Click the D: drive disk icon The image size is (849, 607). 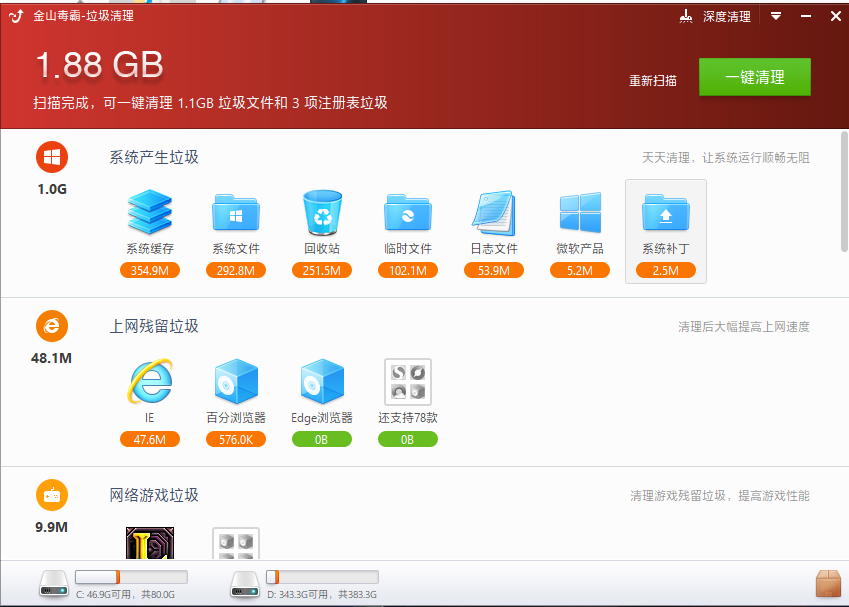245,584
